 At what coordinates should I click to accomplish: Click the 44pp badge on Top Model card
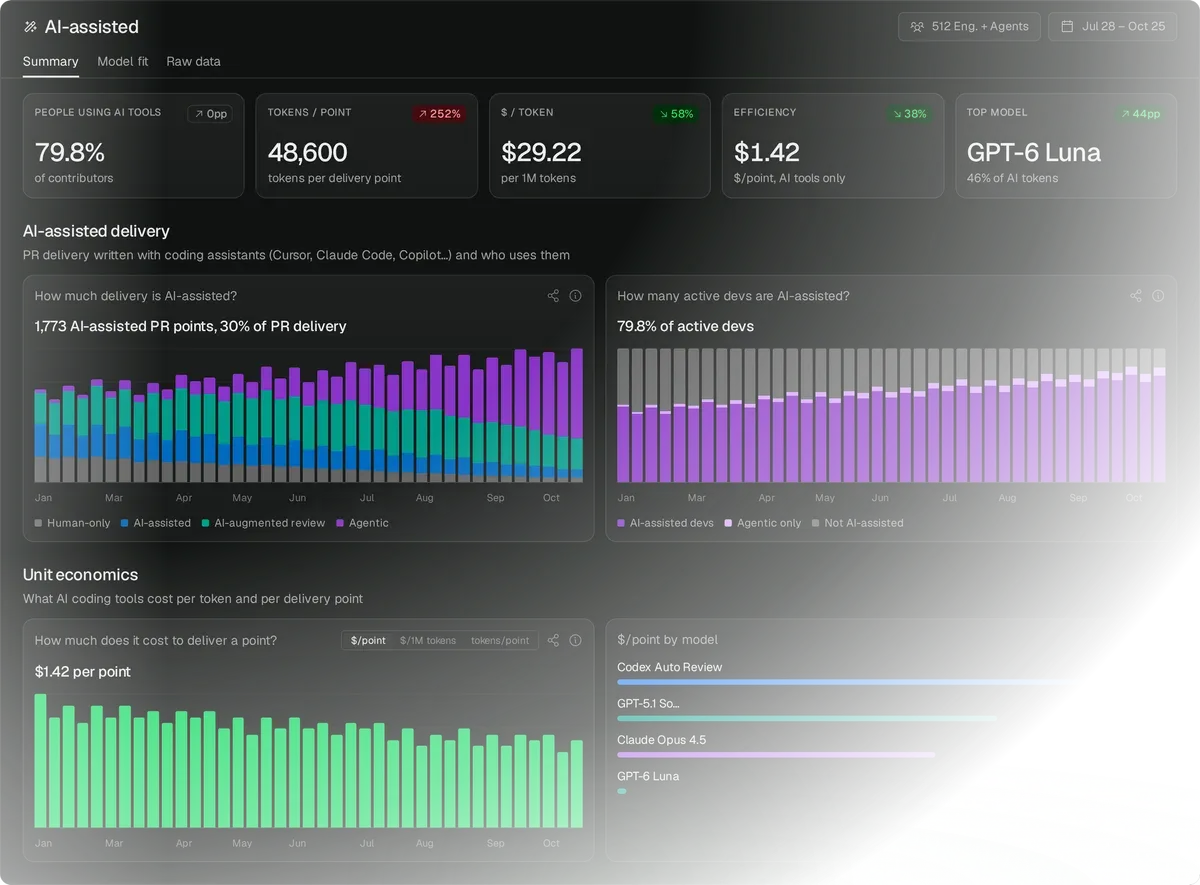(1140, 114)
